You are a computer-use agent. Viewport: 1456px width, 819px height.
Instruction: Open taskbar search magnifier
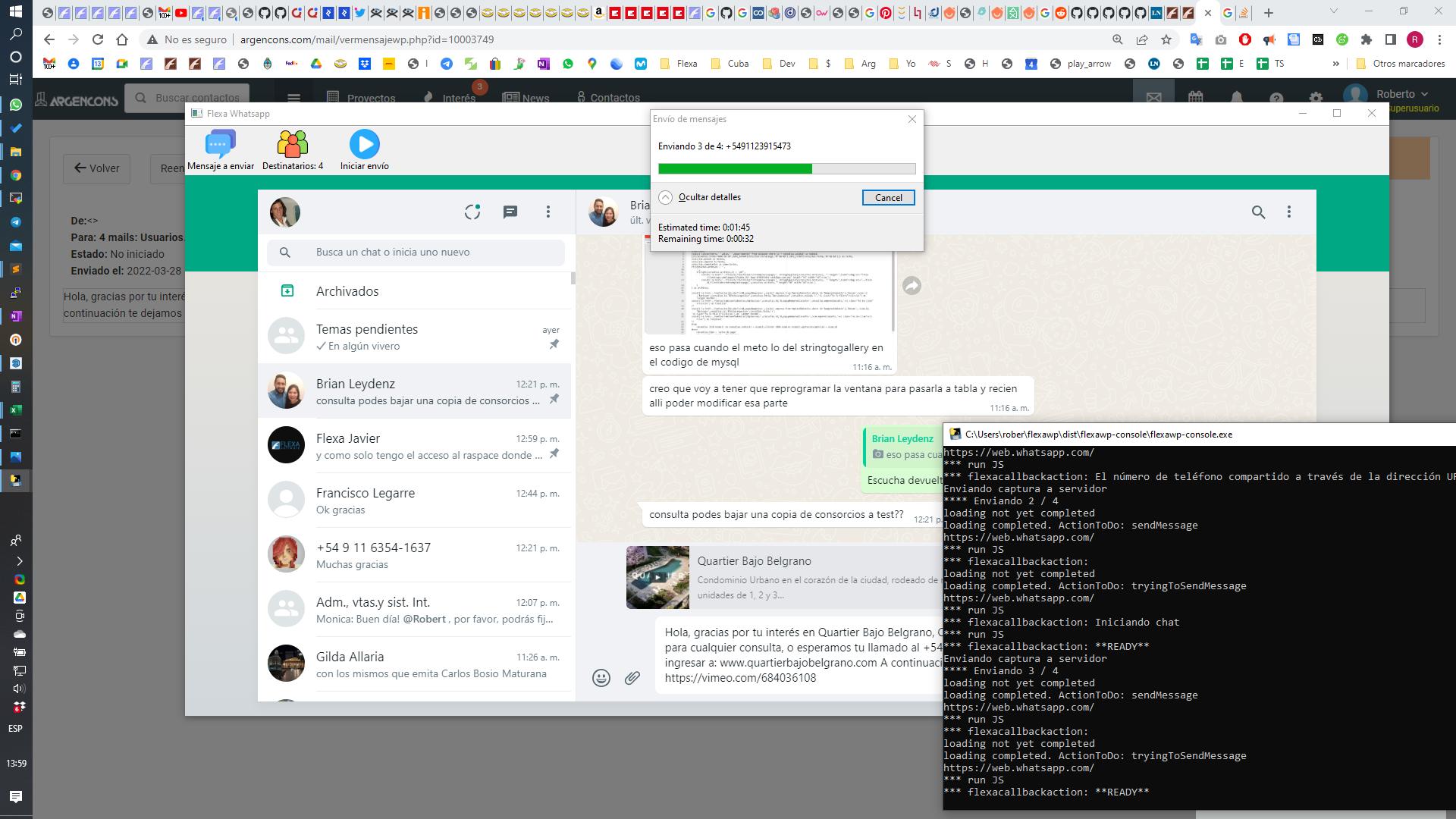pyautogui.click(x=15, y=34)
